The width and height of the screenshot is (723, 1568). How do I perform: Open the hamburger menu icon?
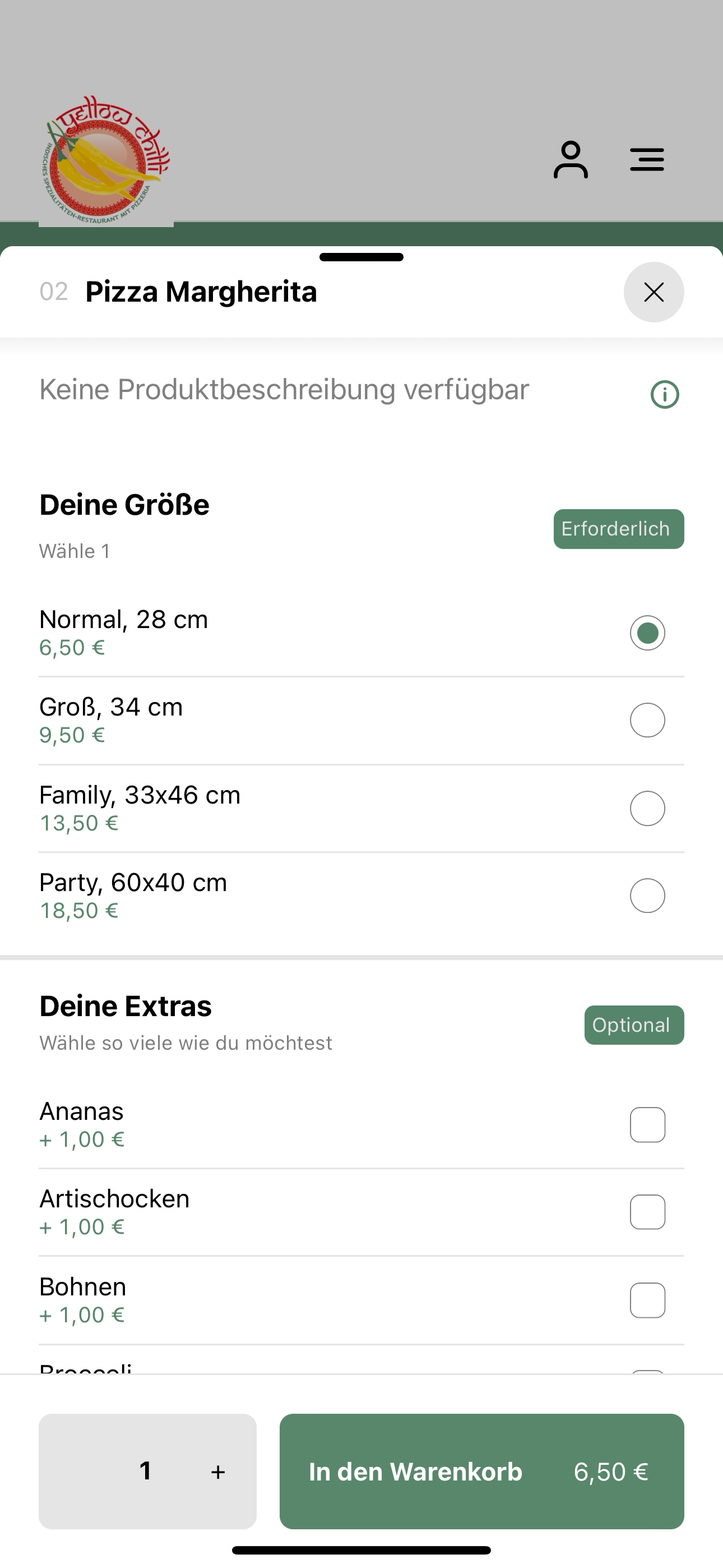[x=647, y=159]
